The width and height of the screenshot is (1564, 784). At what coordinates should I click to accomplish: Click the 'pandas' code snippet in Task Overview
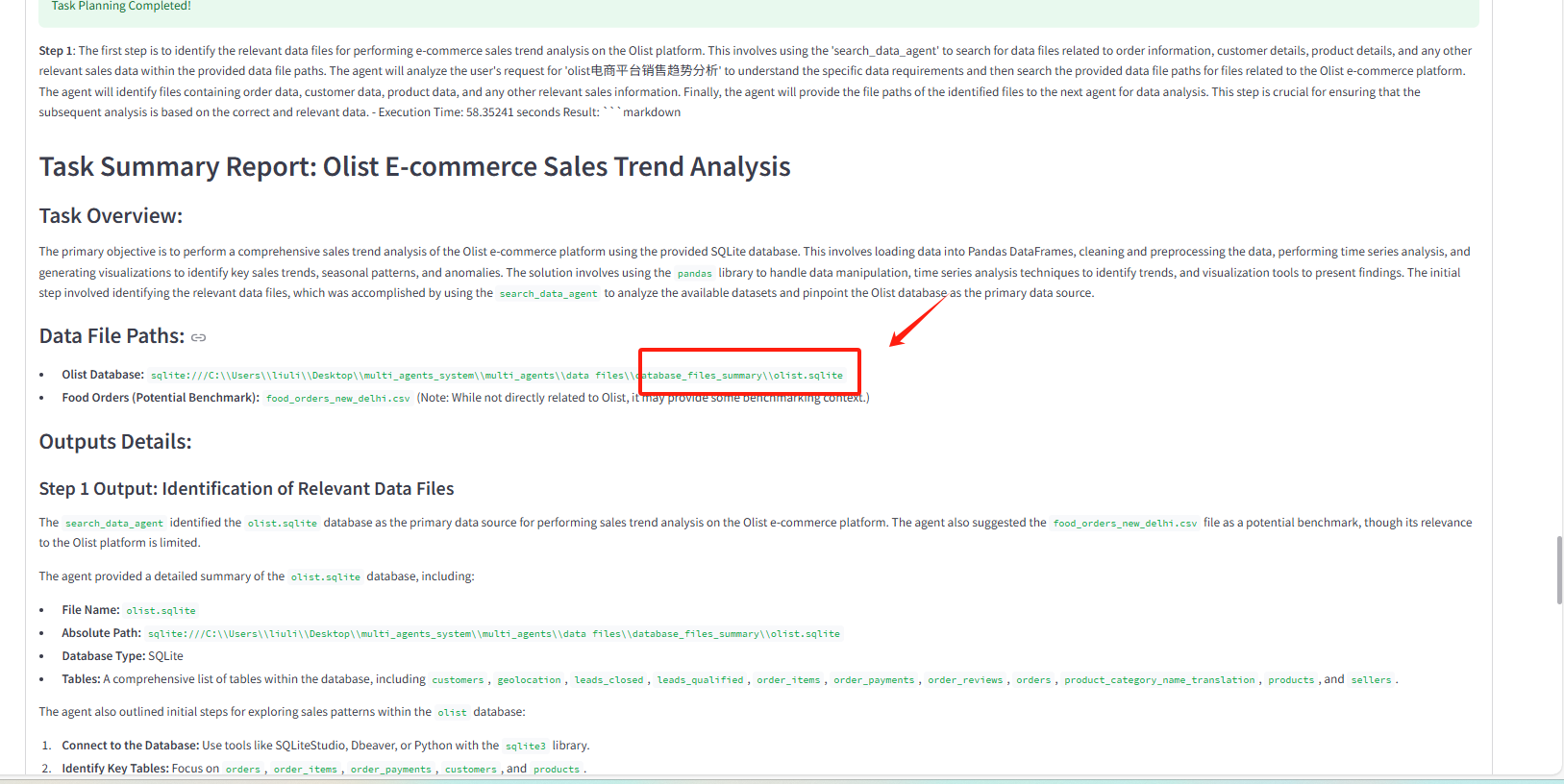[x=695, y=273]
